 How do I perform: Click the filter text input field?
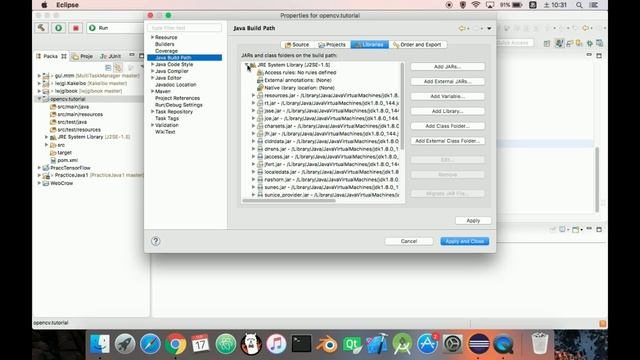[184, 28]
